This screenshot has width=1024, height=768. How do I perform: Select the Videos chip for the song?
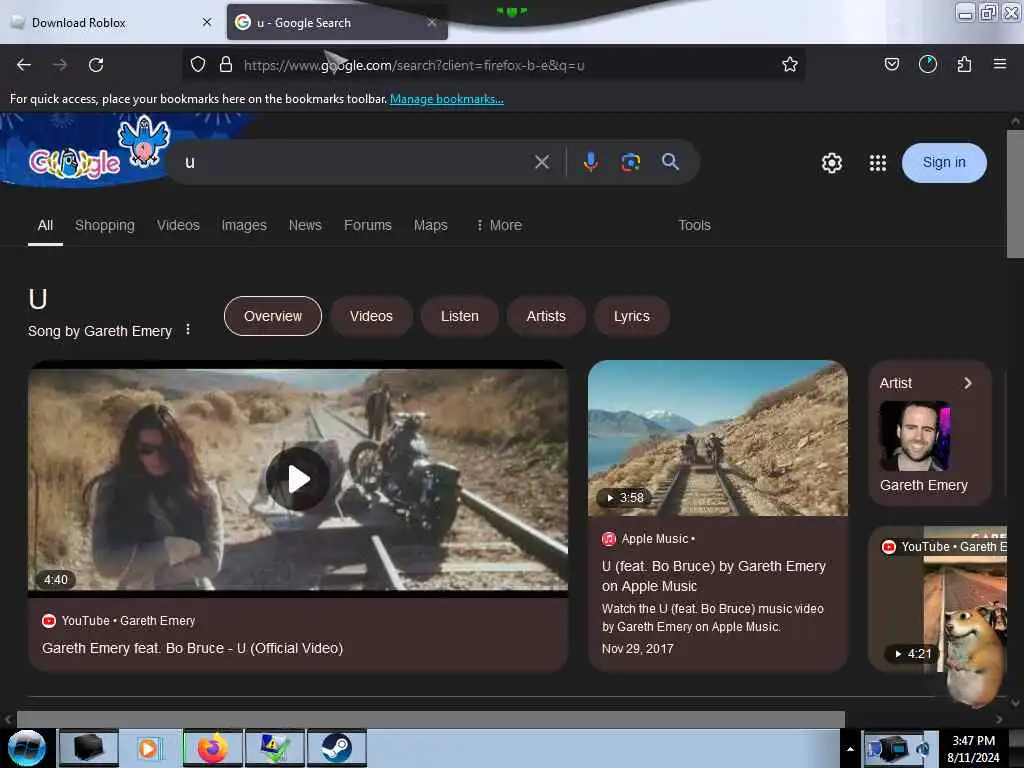371,316
